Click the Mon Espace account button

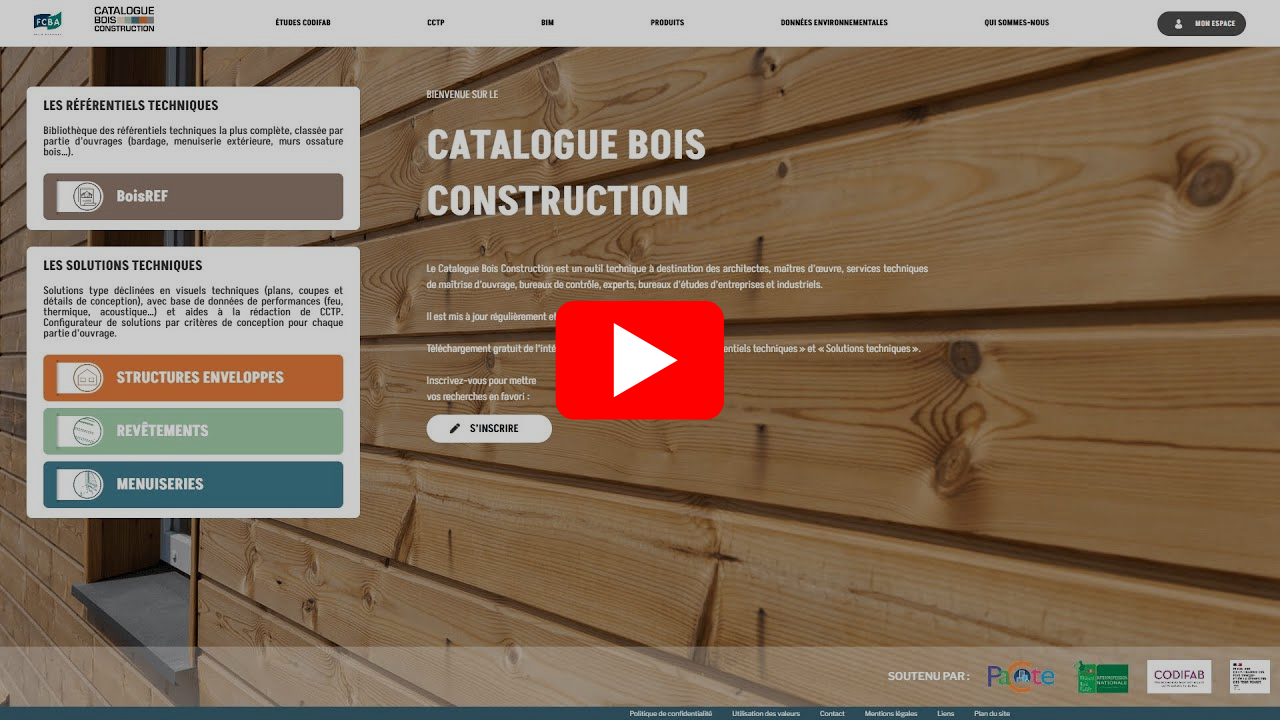click(1201, 23)
